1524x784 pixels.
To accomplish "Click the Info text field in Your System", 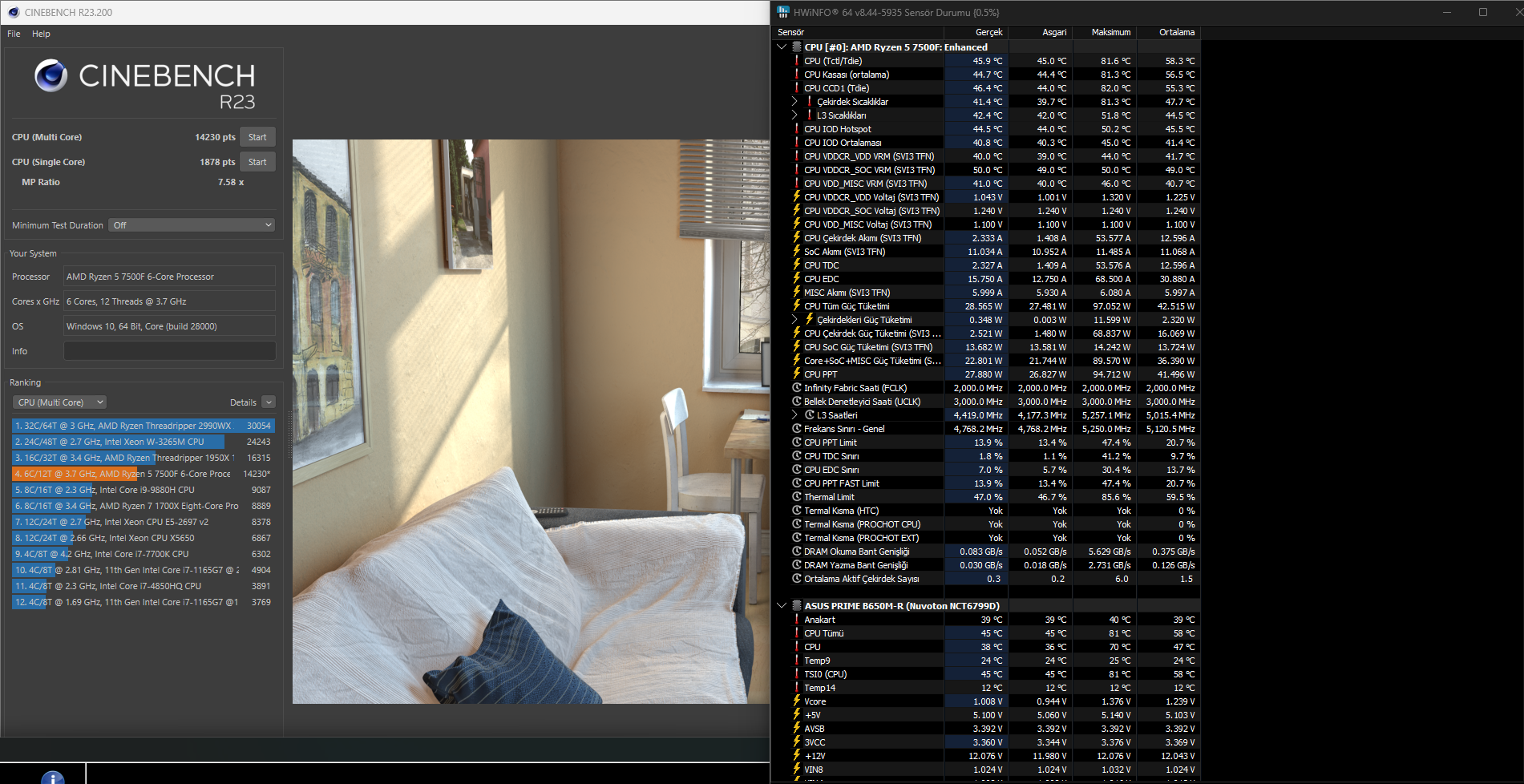I will click(170, 351).
